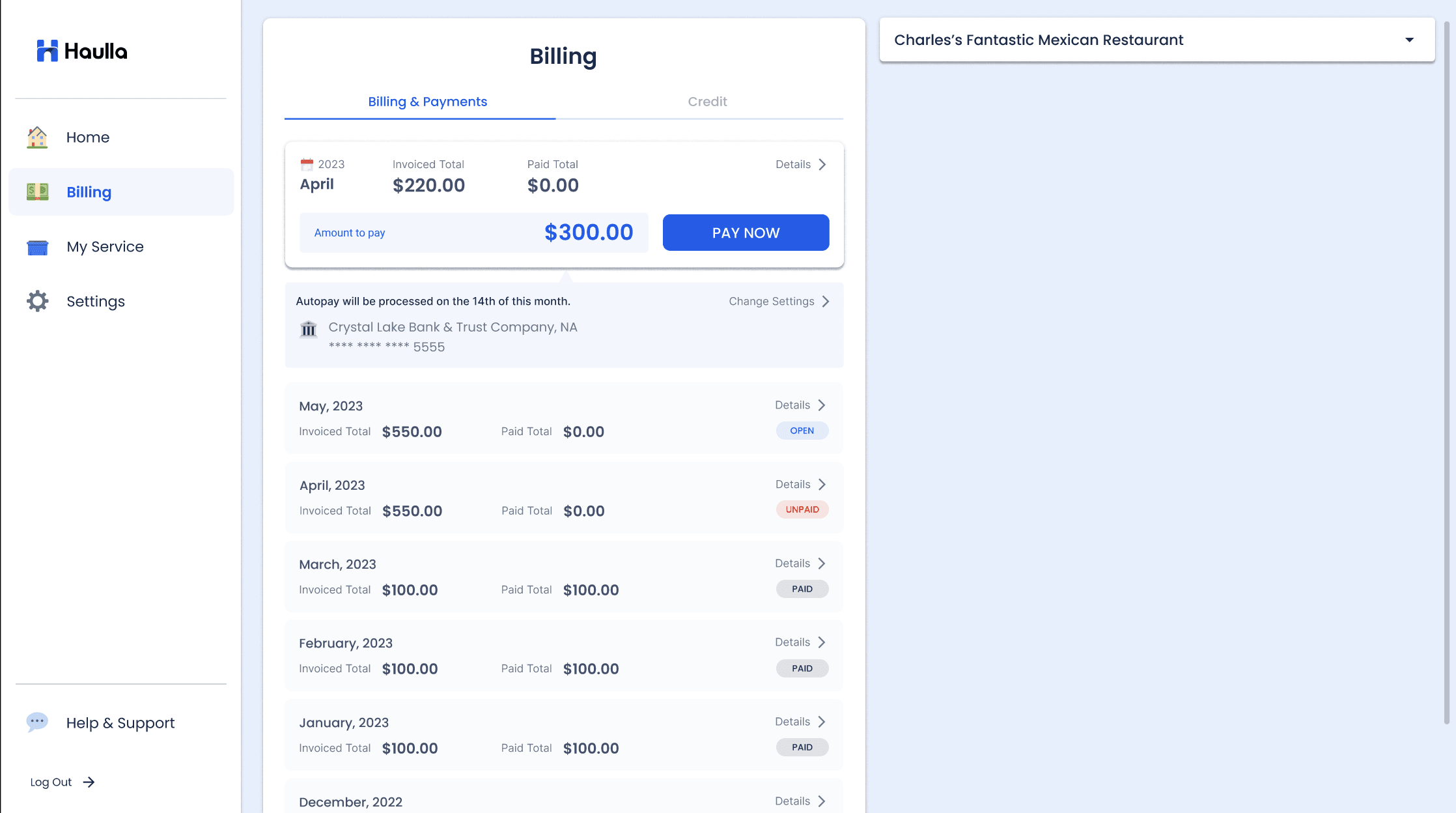Open Details chevron in current April summary
Viewport: 1456px width, 813px height.
[822, 165]
